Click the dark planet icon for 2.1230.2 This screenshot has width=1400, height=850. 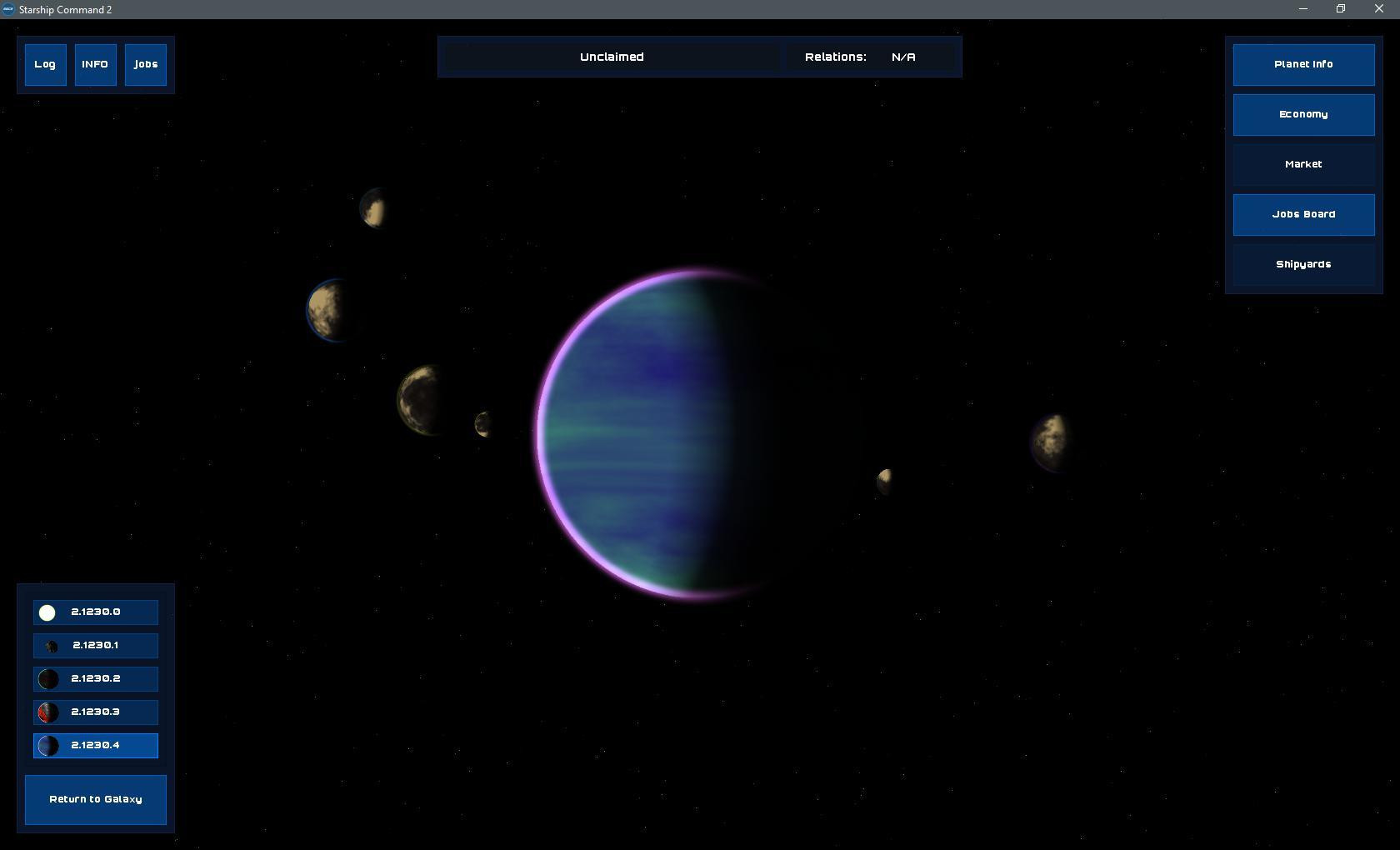tap(48, 679)
